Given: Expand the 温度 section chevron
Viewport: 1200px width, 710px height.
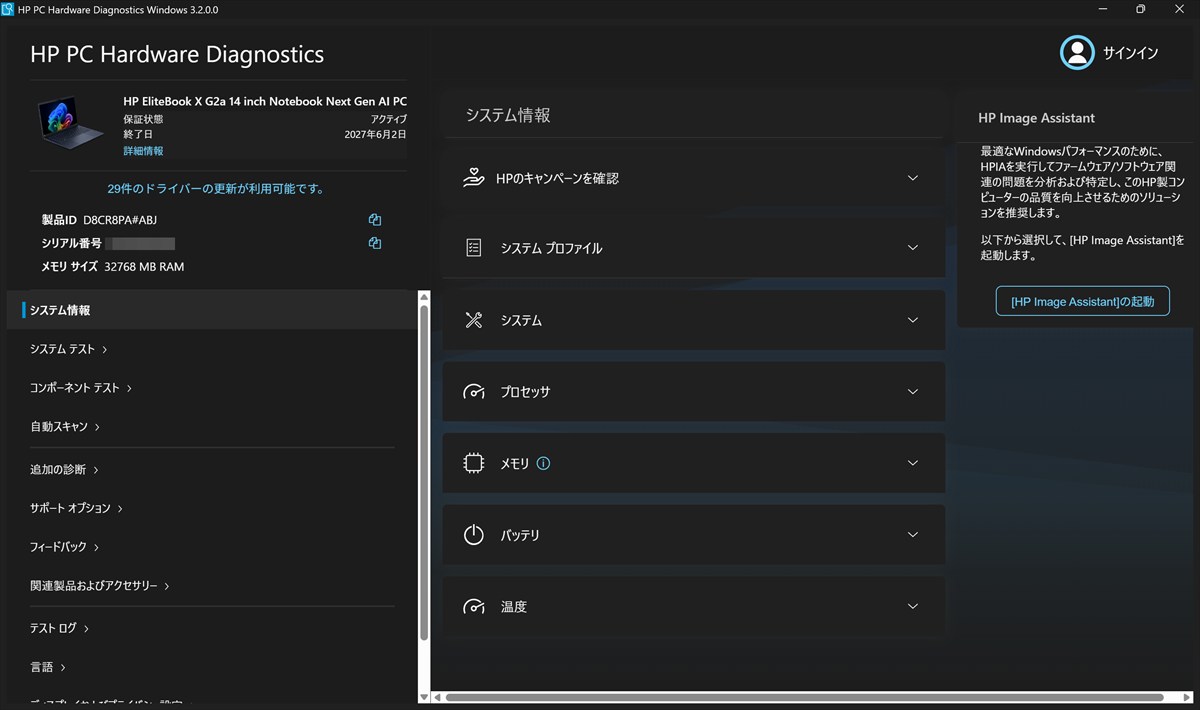Looking at the screenshot, I should tap(912, 607).
